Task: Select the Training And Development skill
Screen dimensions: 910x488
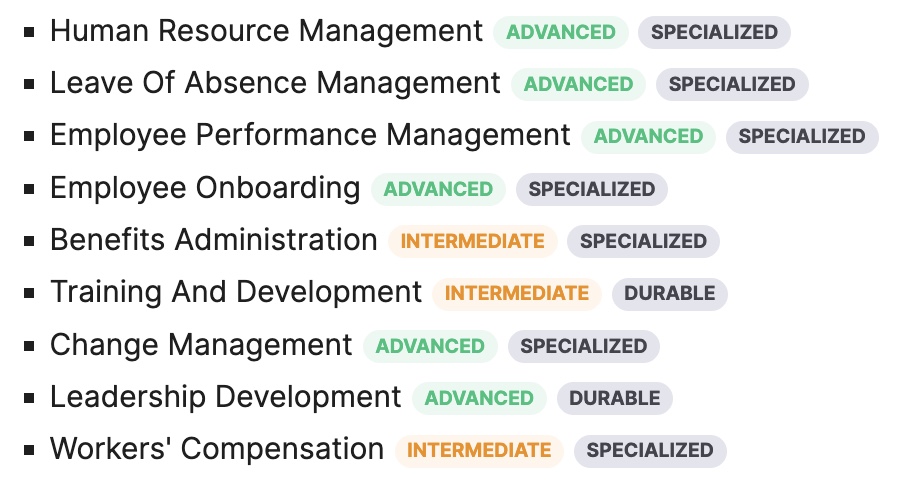Action: tap(236, 293)
